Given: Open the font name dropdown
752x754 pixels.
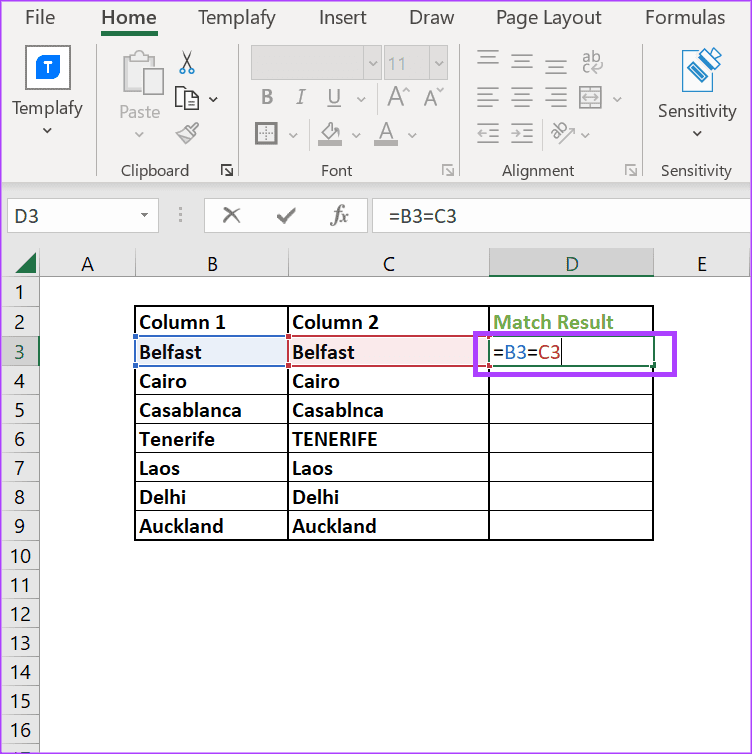Looking at the screenshot, I should 373,63.
